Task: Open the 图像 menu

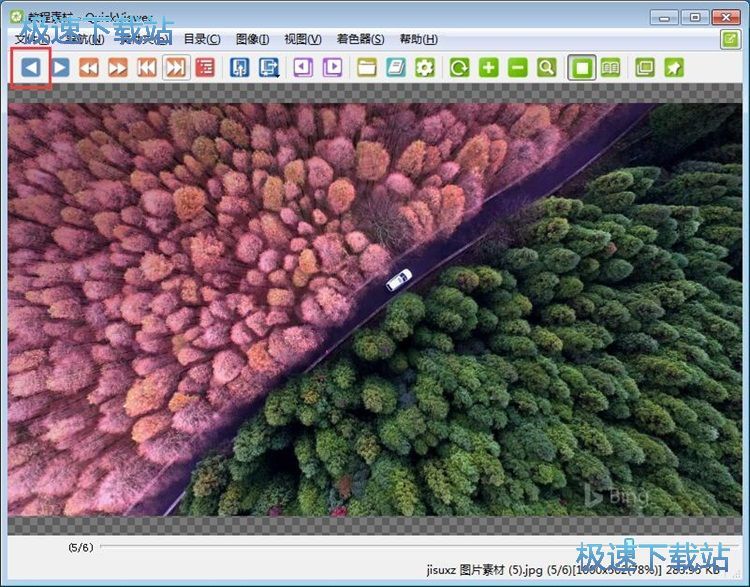Action: (252, 39)
